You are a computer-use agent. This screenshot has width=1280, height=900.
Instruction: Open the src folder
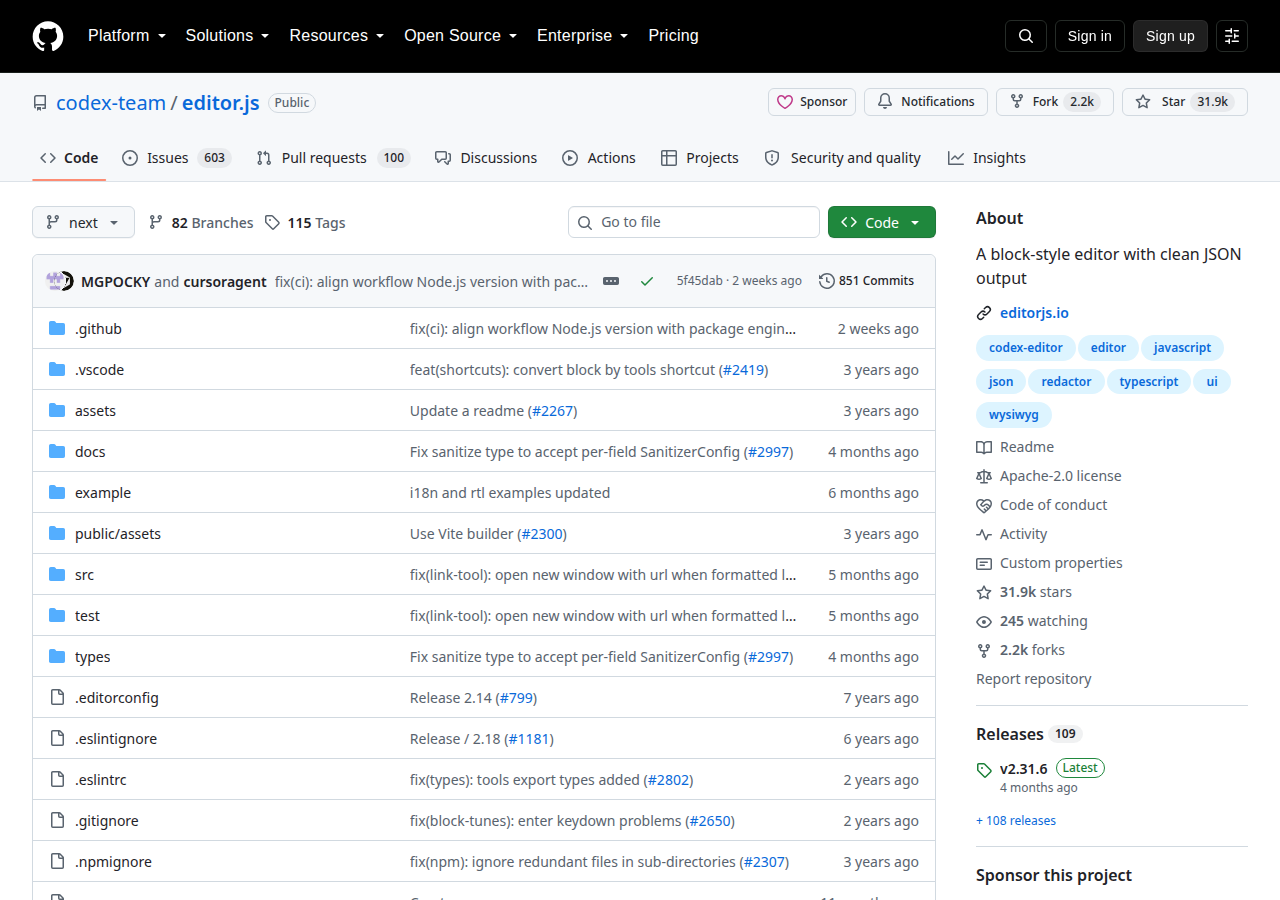click(x=84, y=575)
